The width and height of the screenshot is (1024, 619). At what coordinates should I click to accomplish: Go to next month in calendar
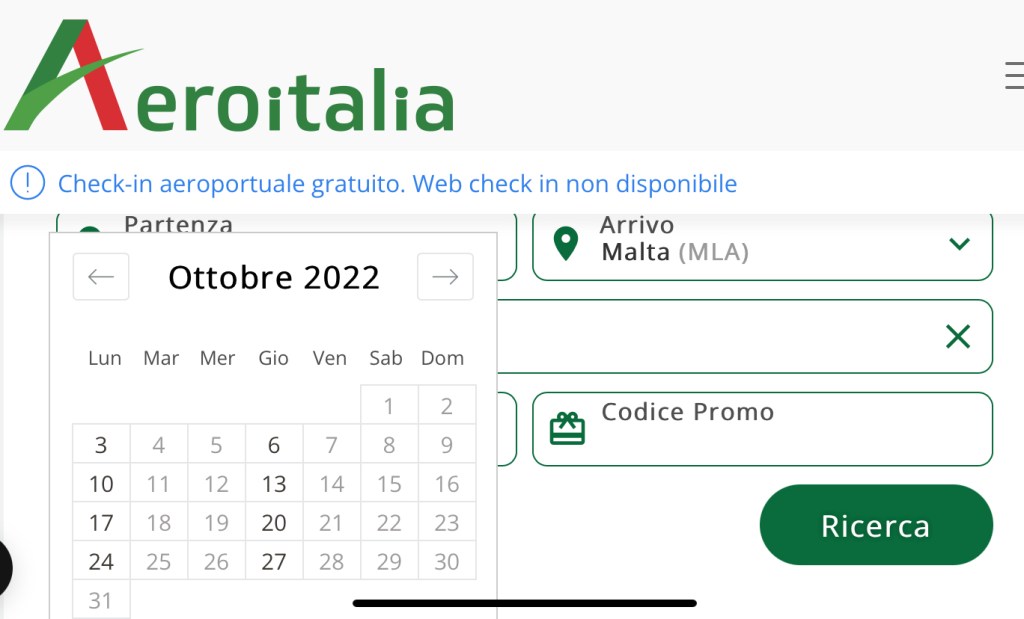pos(445,277)
